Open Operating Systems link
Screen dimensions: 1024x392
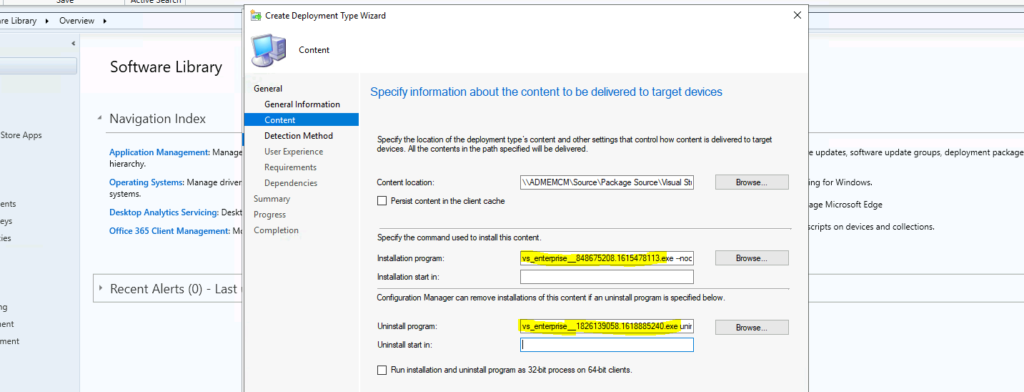pos(146,182)
